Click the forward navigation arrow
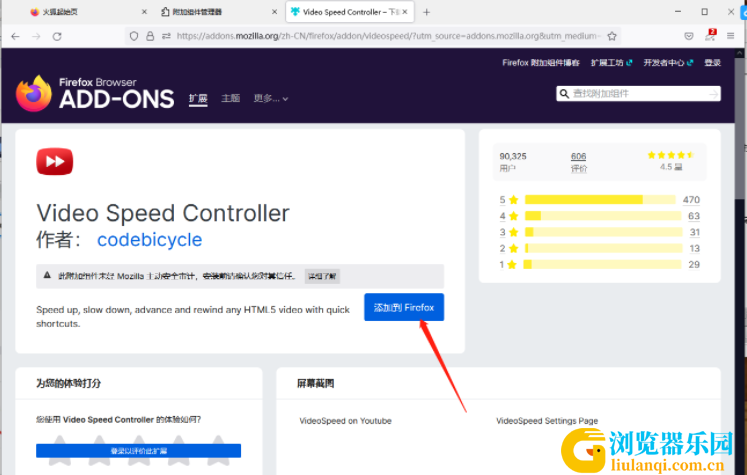The image size is (747, 475). click(x=36, y=36)
